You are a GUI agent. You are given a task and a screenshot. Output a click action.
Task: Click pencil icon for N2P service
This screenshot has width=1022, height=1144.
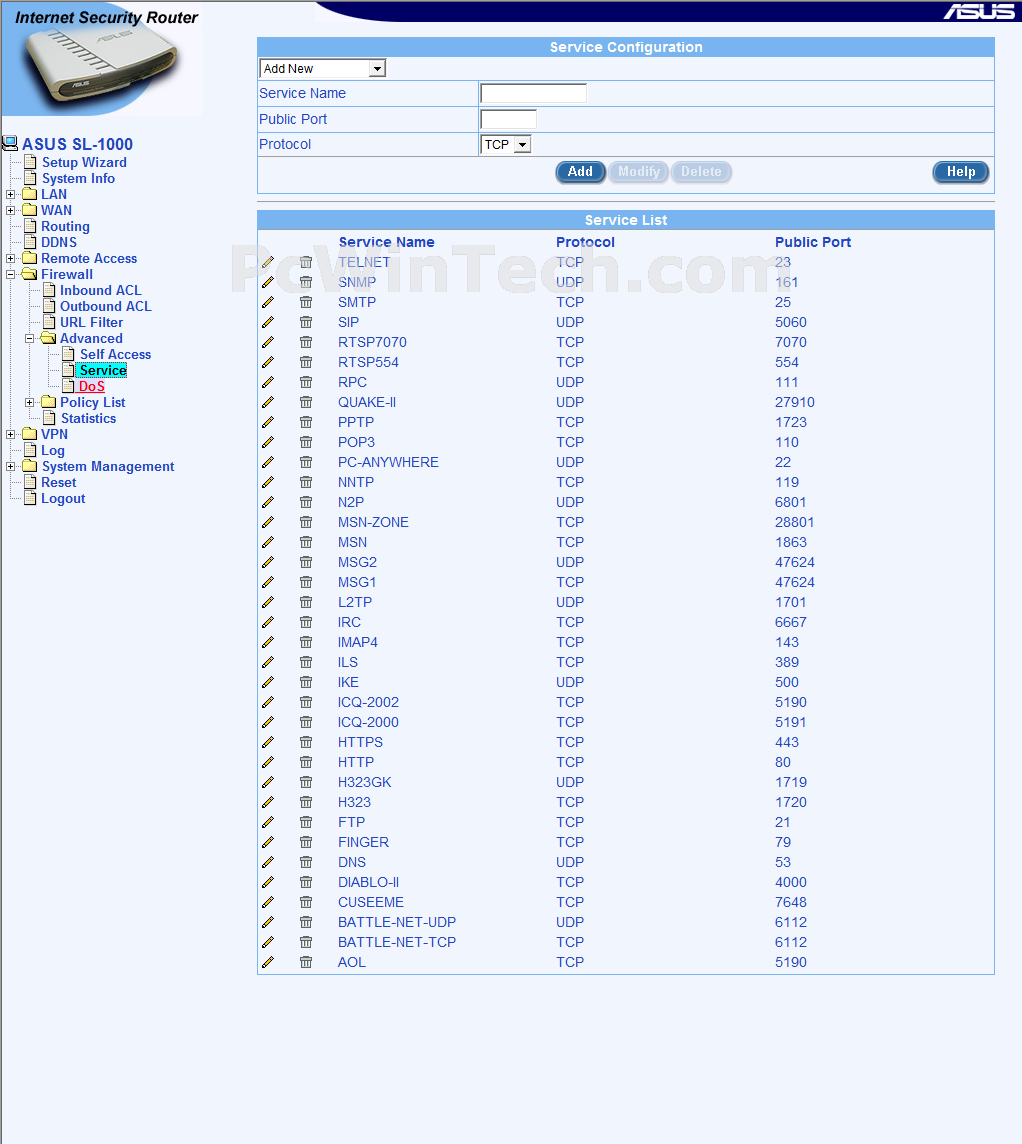coord(268,502)
